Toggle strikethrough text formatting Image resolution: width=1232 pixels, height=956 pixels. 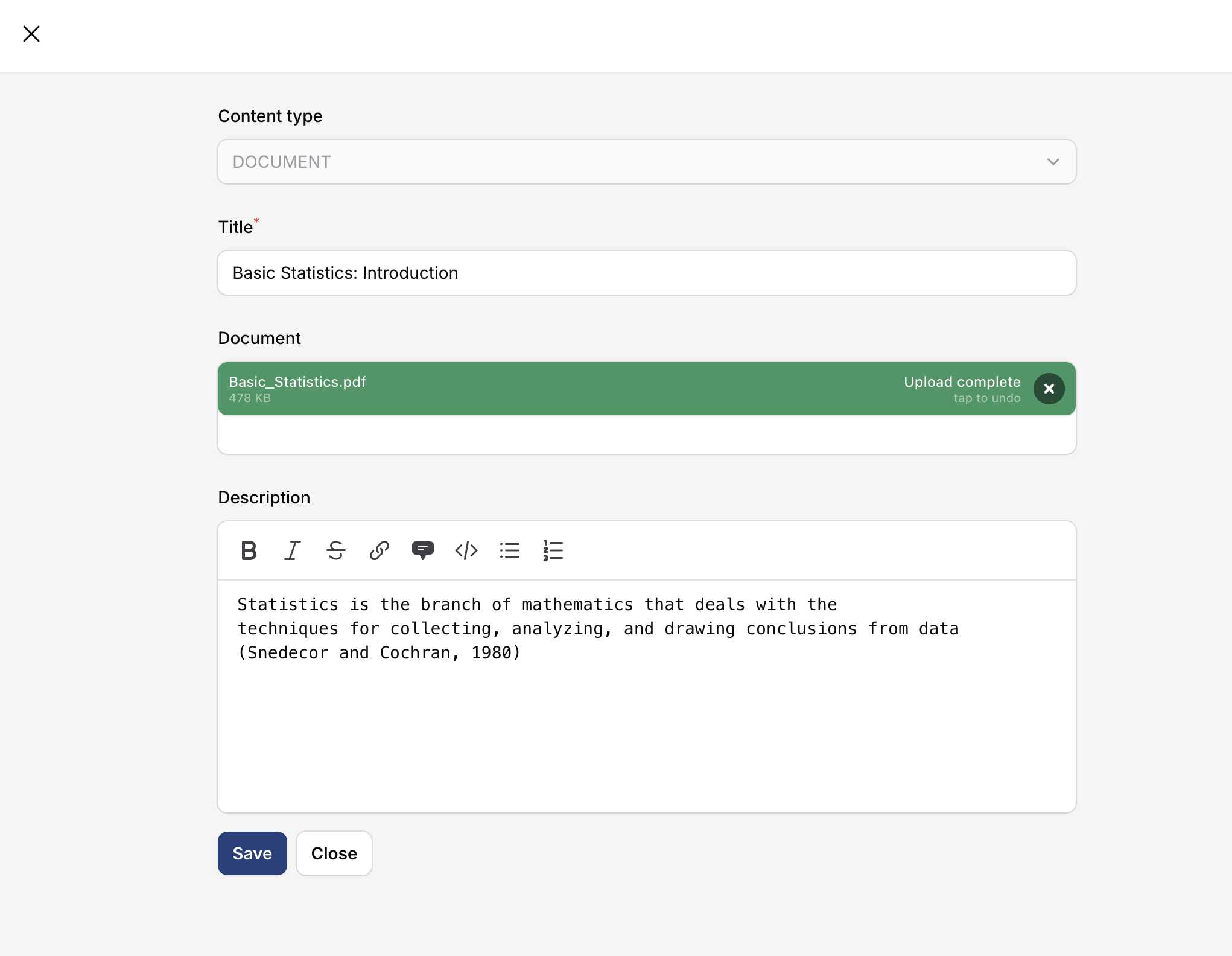click(x=336, y=550)
